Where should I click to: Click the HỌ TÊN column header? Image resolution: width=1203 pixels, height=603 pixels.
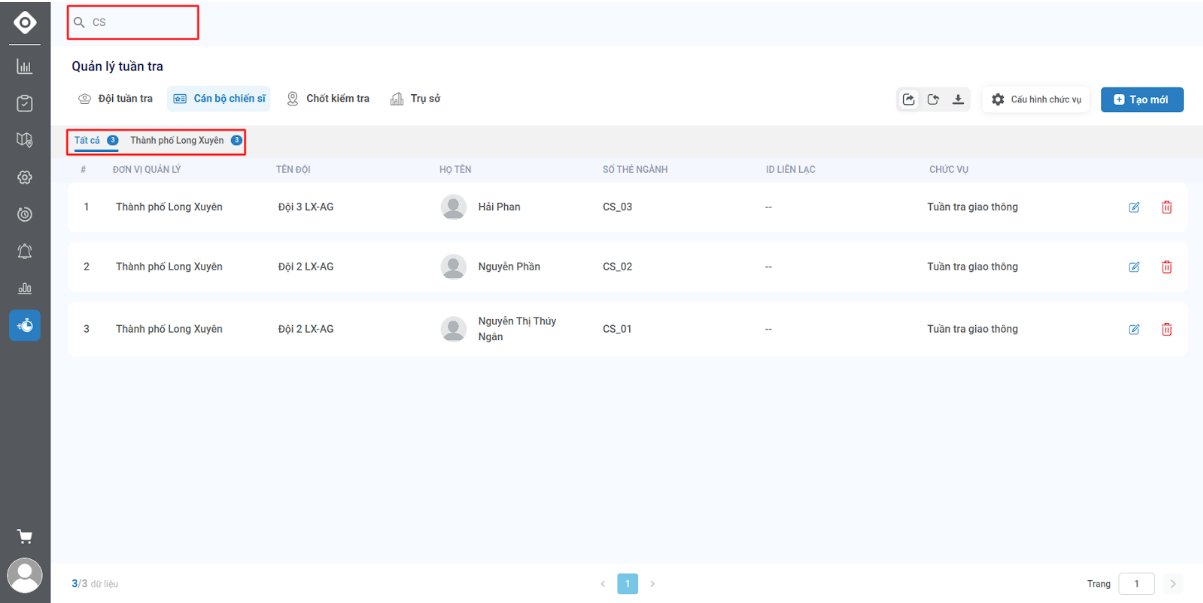(455, 169)
